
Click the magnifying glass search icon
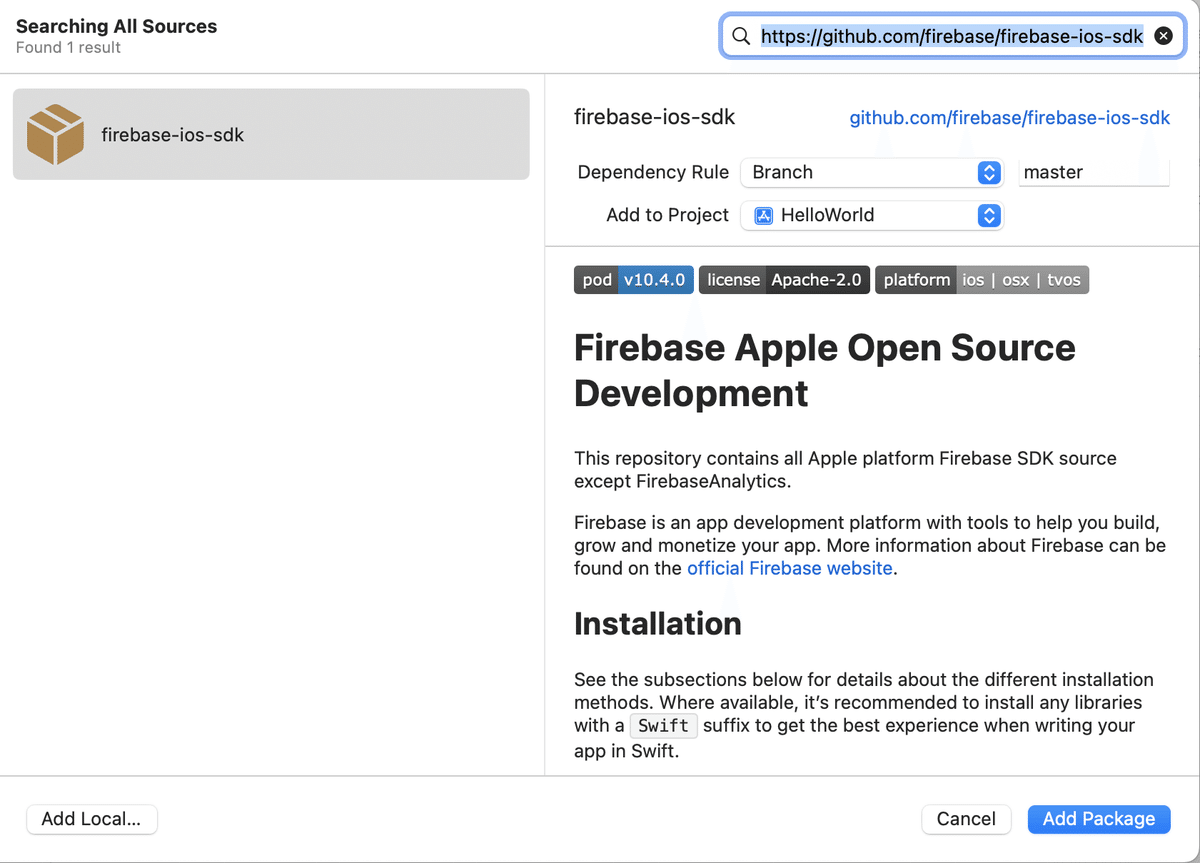(740, 35)
